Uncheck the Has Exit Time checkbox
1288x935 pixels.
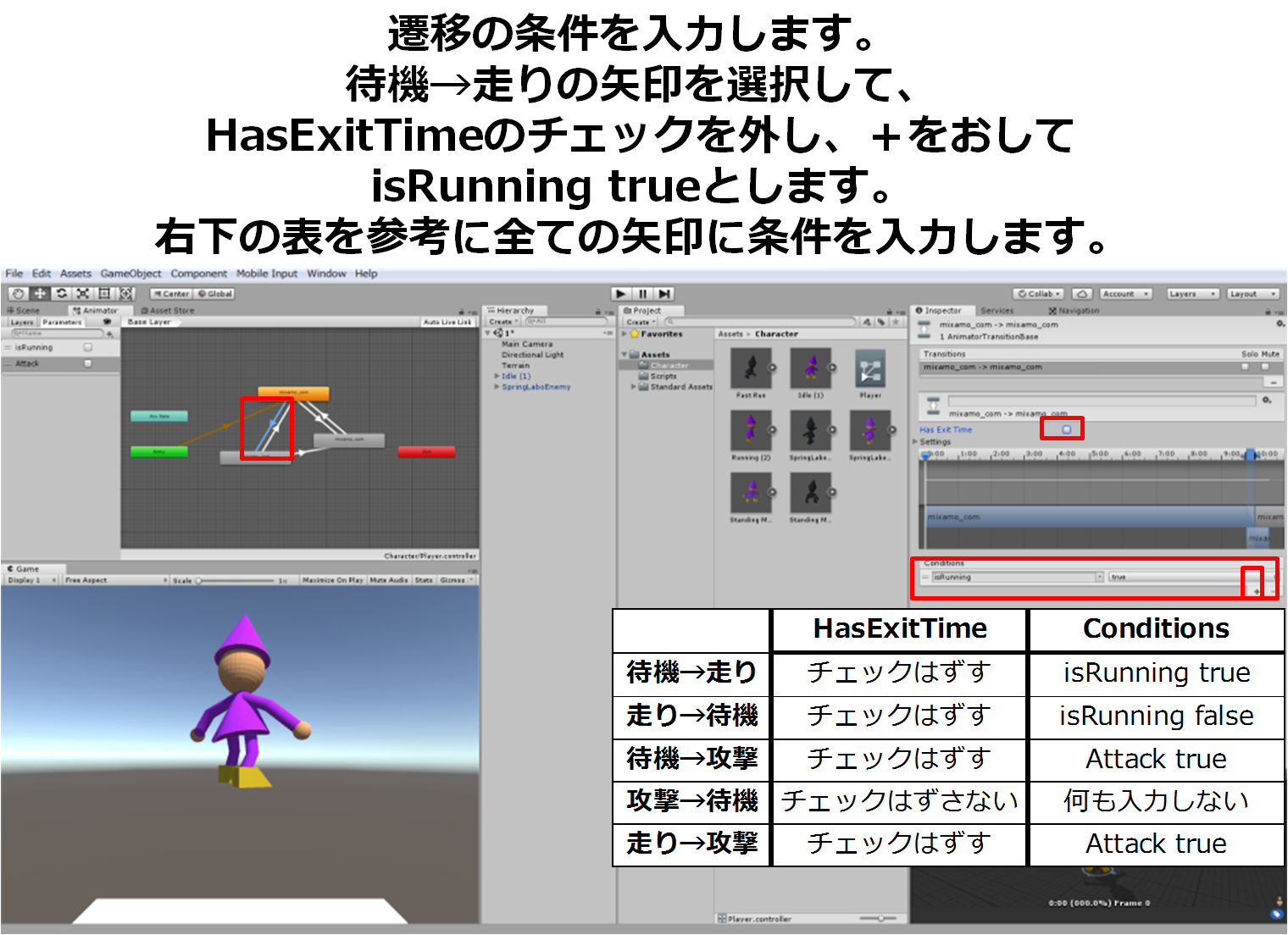tap(1067, 429)
